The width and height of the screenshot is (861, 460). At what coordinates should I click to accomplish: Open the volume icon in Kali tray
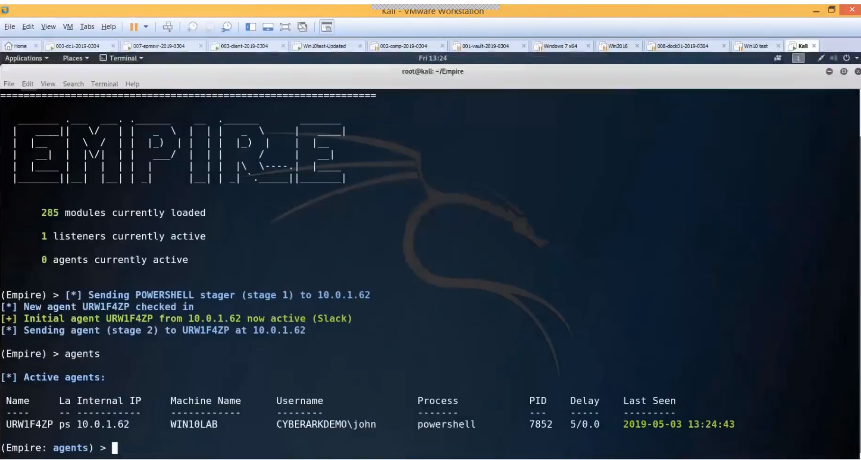tap(834, 58)
